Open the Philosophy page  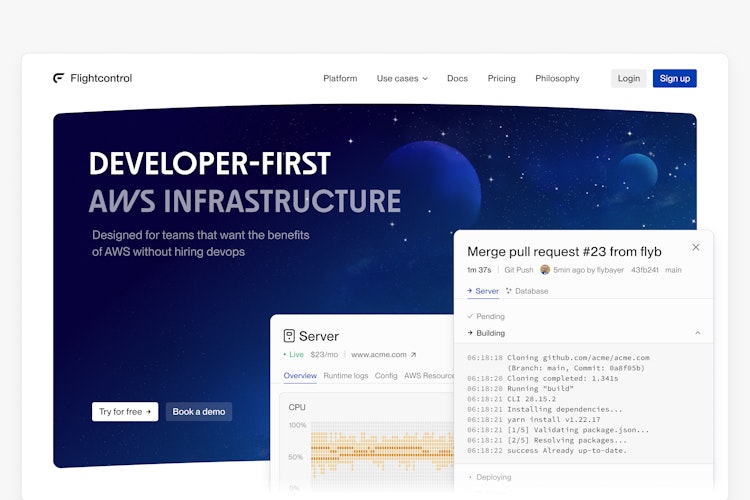557,78
